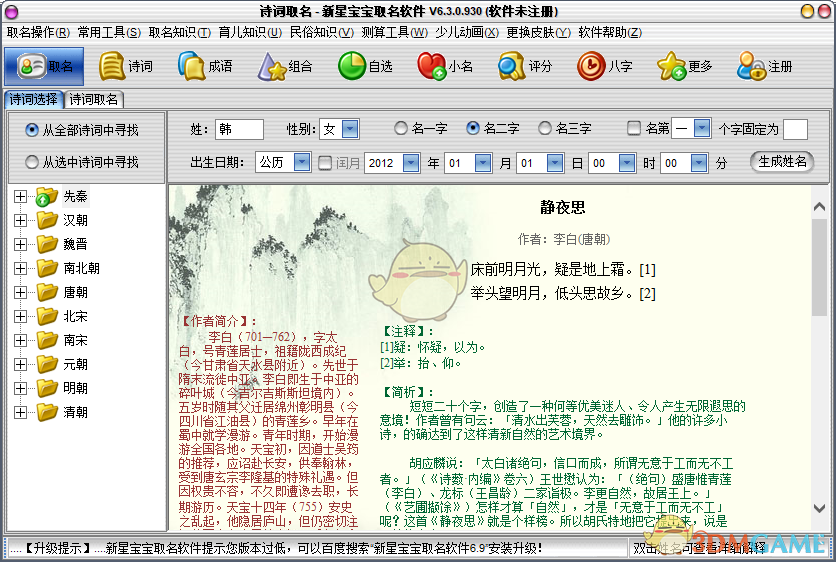The height and width of the screenshot is (562, 836).
Task: Open the day dropdown before 日
Action: (555, 163)
